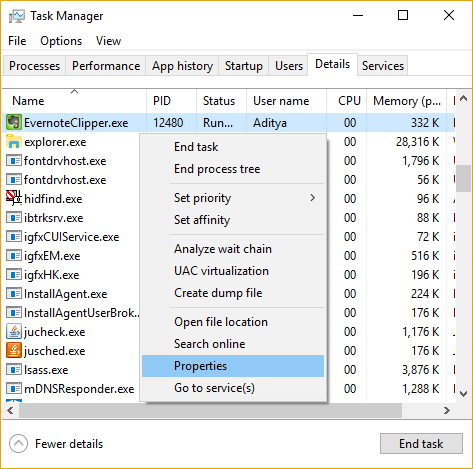Sort by the PID column header
The width and height of the screenshot is (473, 469).
point(171,101)
